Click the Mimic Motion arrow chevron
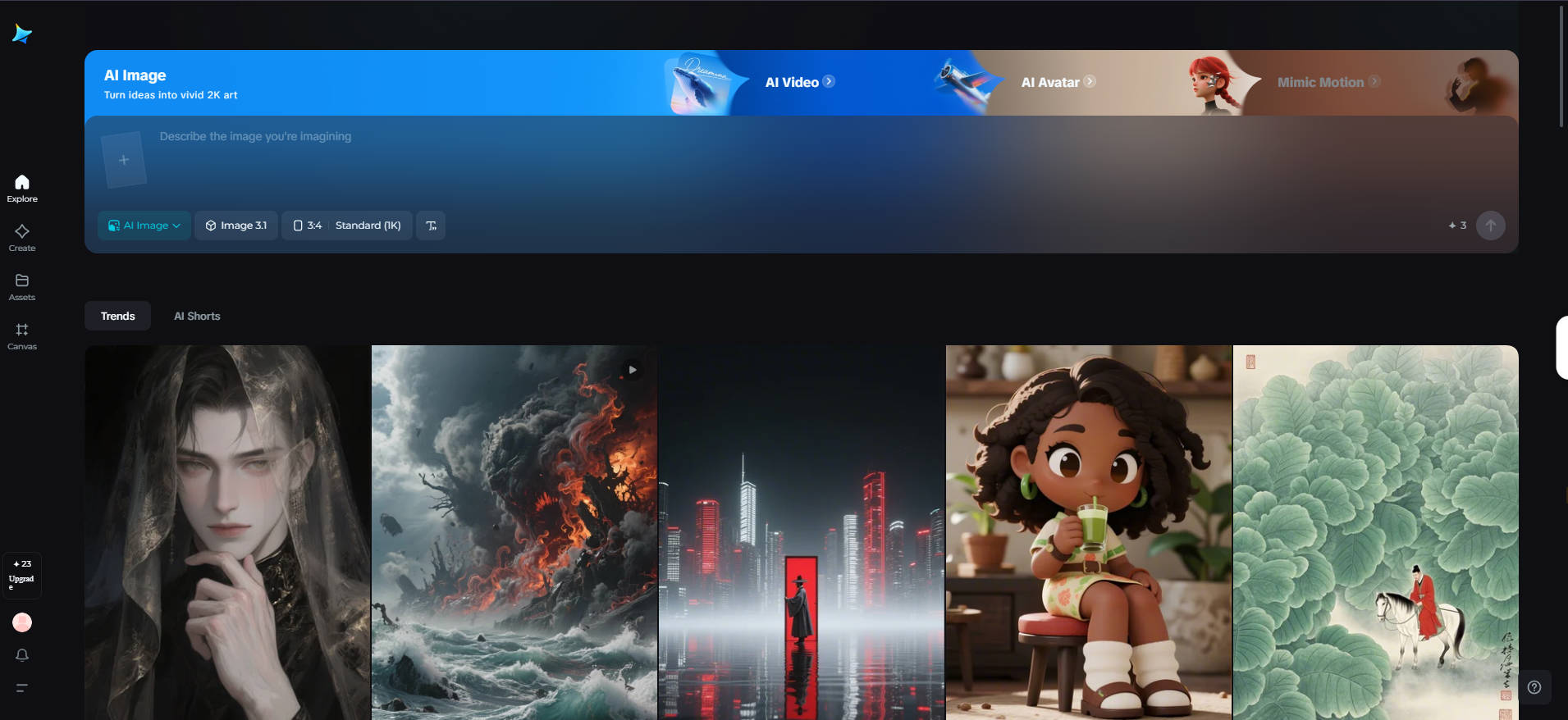Viewport: 1568px width, 720px height. [x=1374, y=81]
